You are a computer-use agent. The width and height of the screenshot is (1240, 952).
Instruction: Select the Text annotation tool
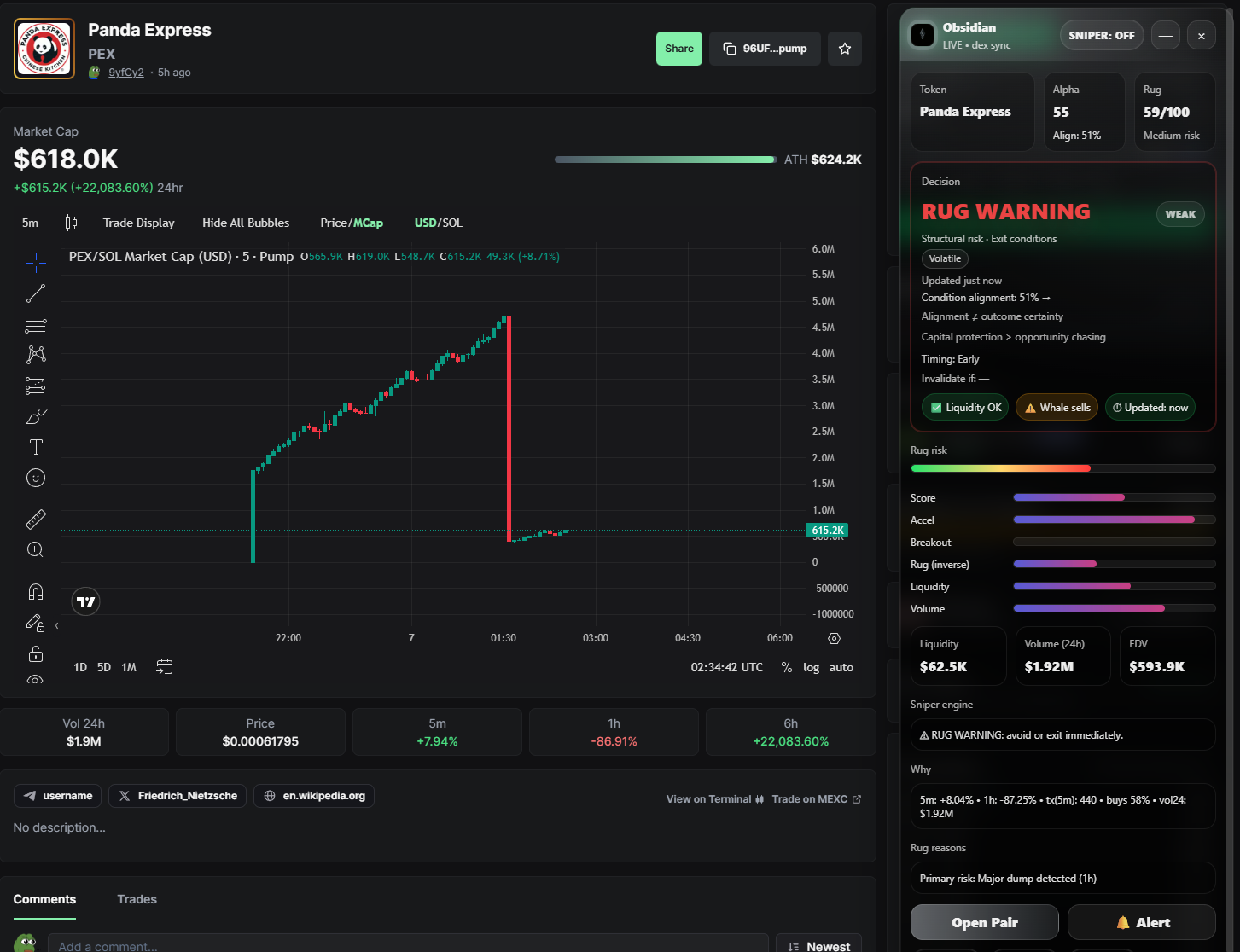(x=36, y=447)
